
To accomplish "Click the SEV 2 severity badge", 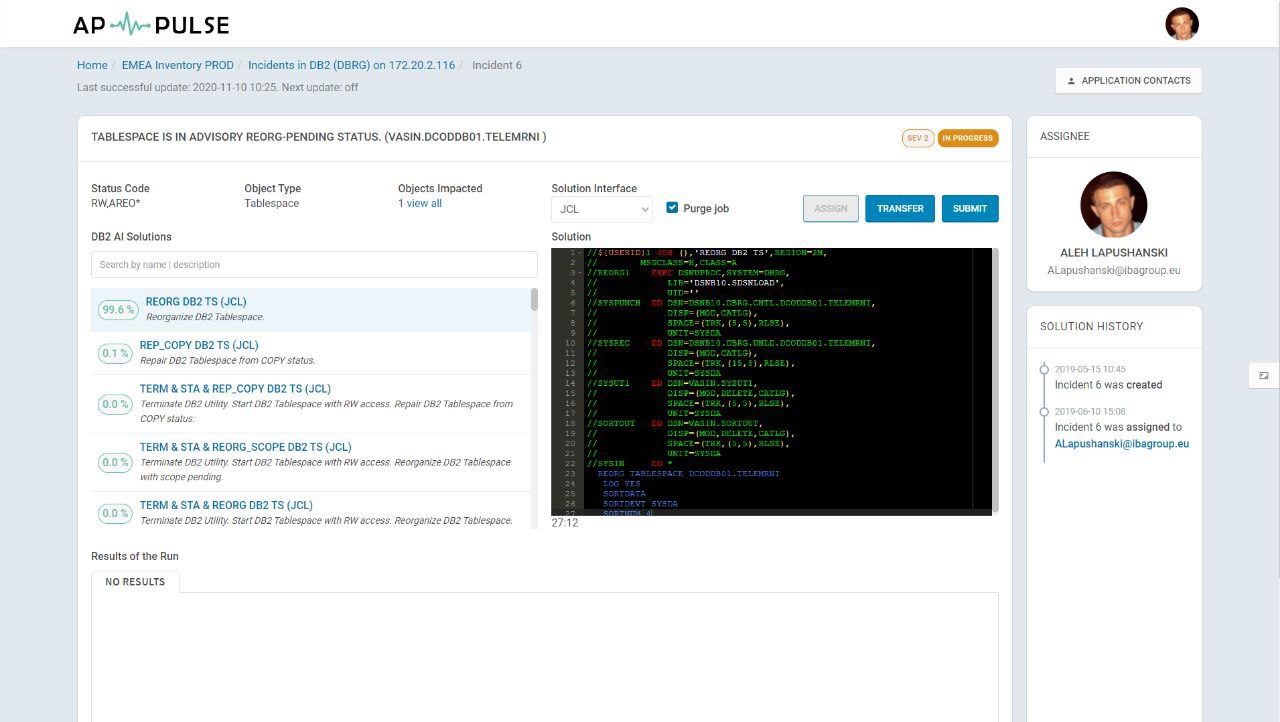I will 918,138.
